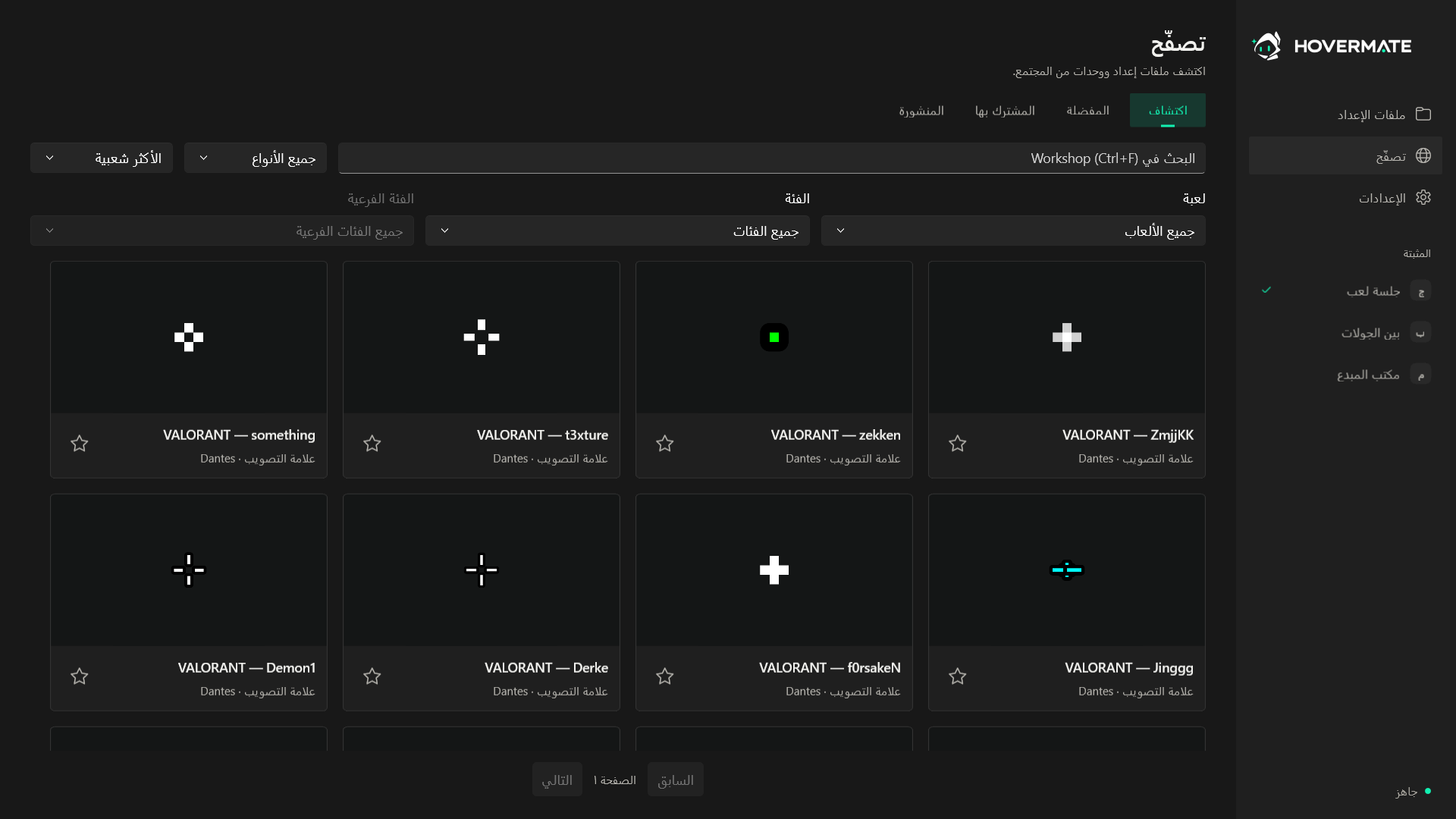Select تصفّح in the sidebar
The image size is (1456, 819).
(1345, 155)
